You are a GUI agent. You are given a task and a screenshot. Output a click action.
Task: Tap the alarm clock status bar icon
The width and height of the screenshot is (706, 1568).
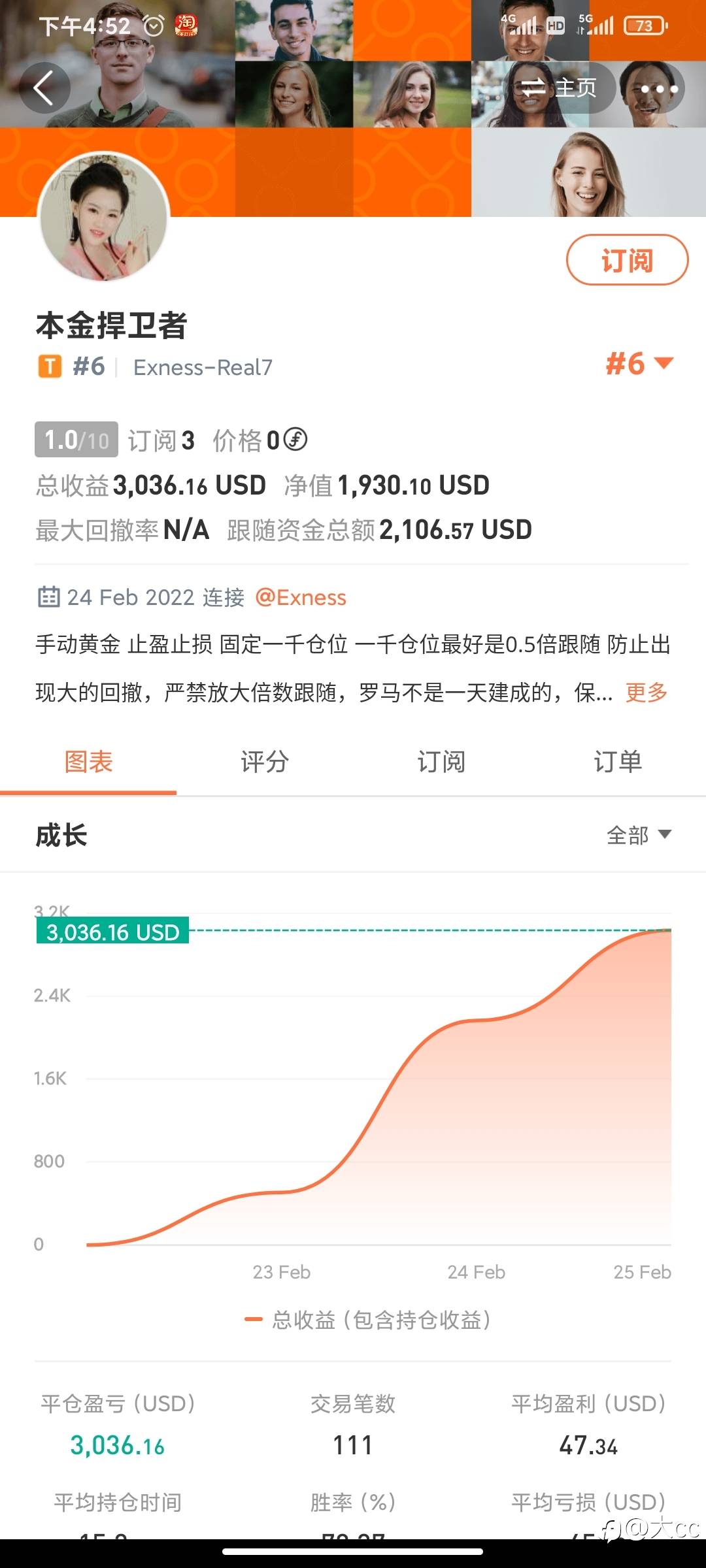154,26
